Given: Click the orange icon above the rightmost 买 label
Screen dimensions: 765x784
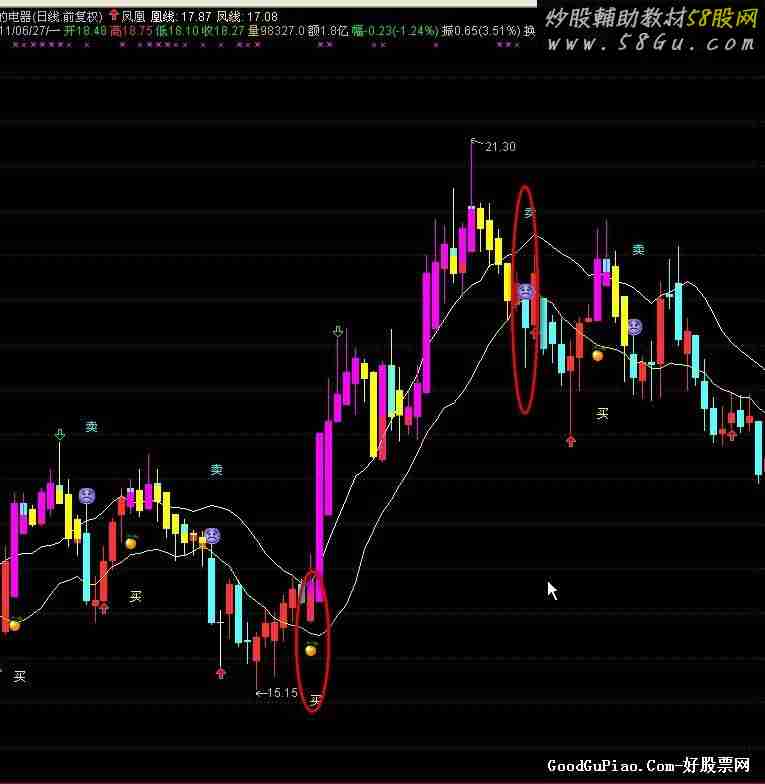Looking at the screenshot, I should pyautogui.click(x=598, y=356).
